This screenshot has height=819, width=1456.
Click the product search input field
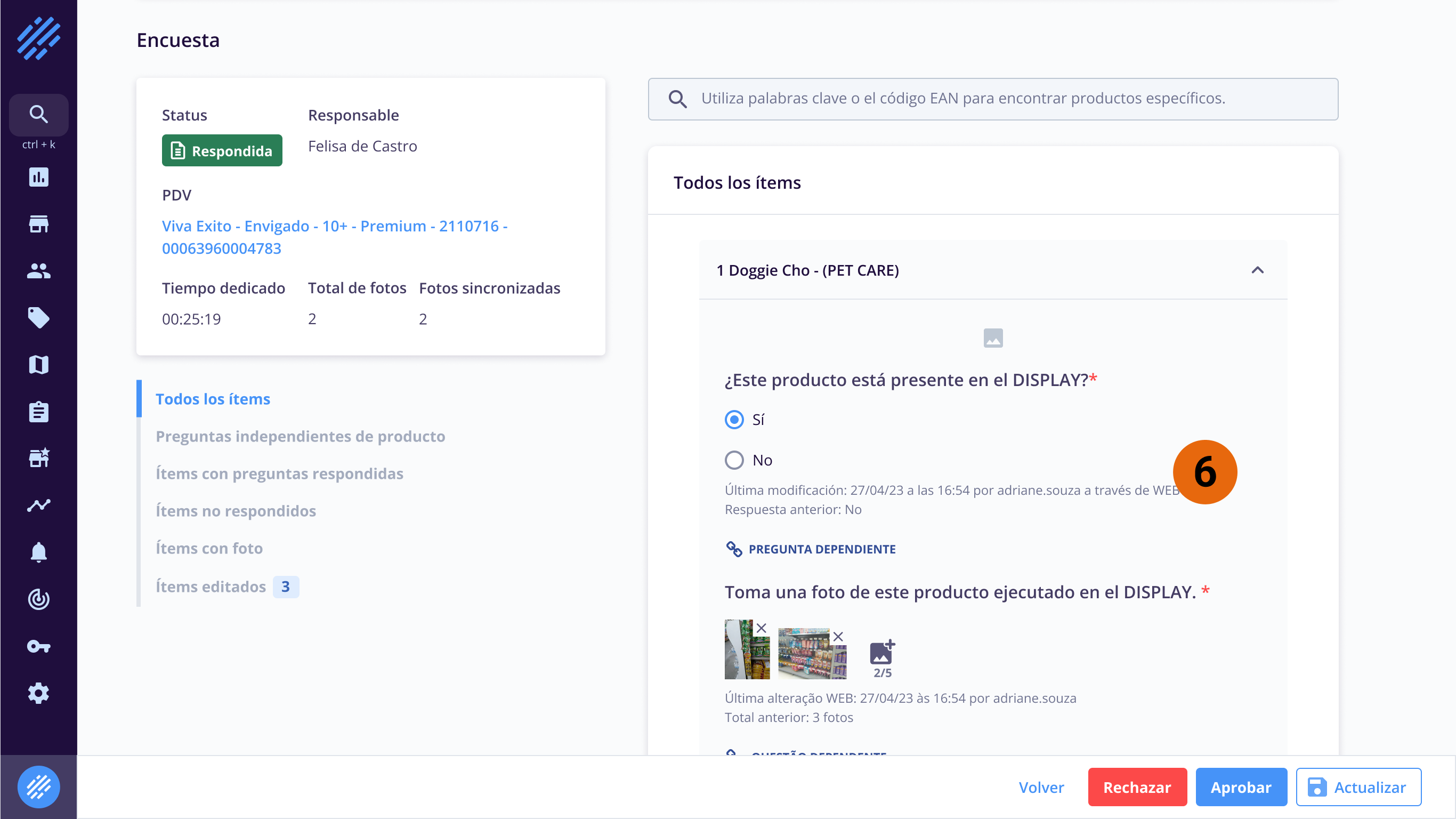click(992, 99)
